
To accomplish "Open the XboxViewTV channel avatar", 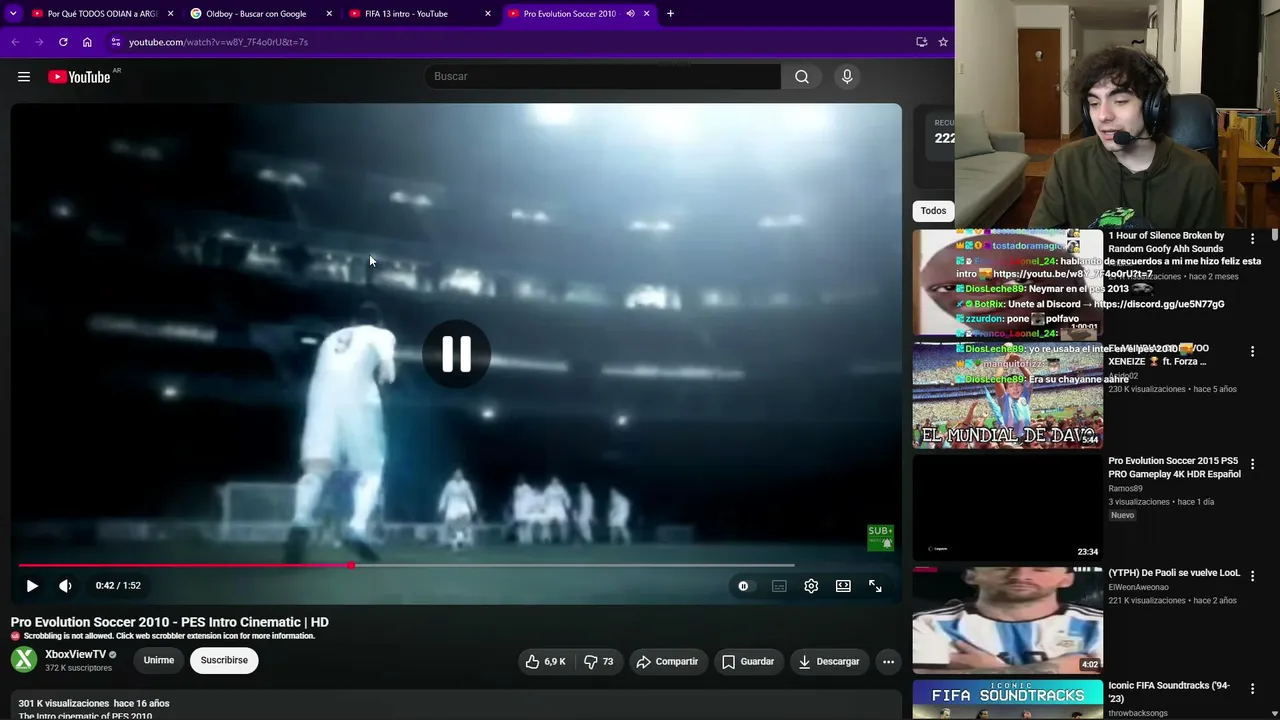I will point(24,660).
